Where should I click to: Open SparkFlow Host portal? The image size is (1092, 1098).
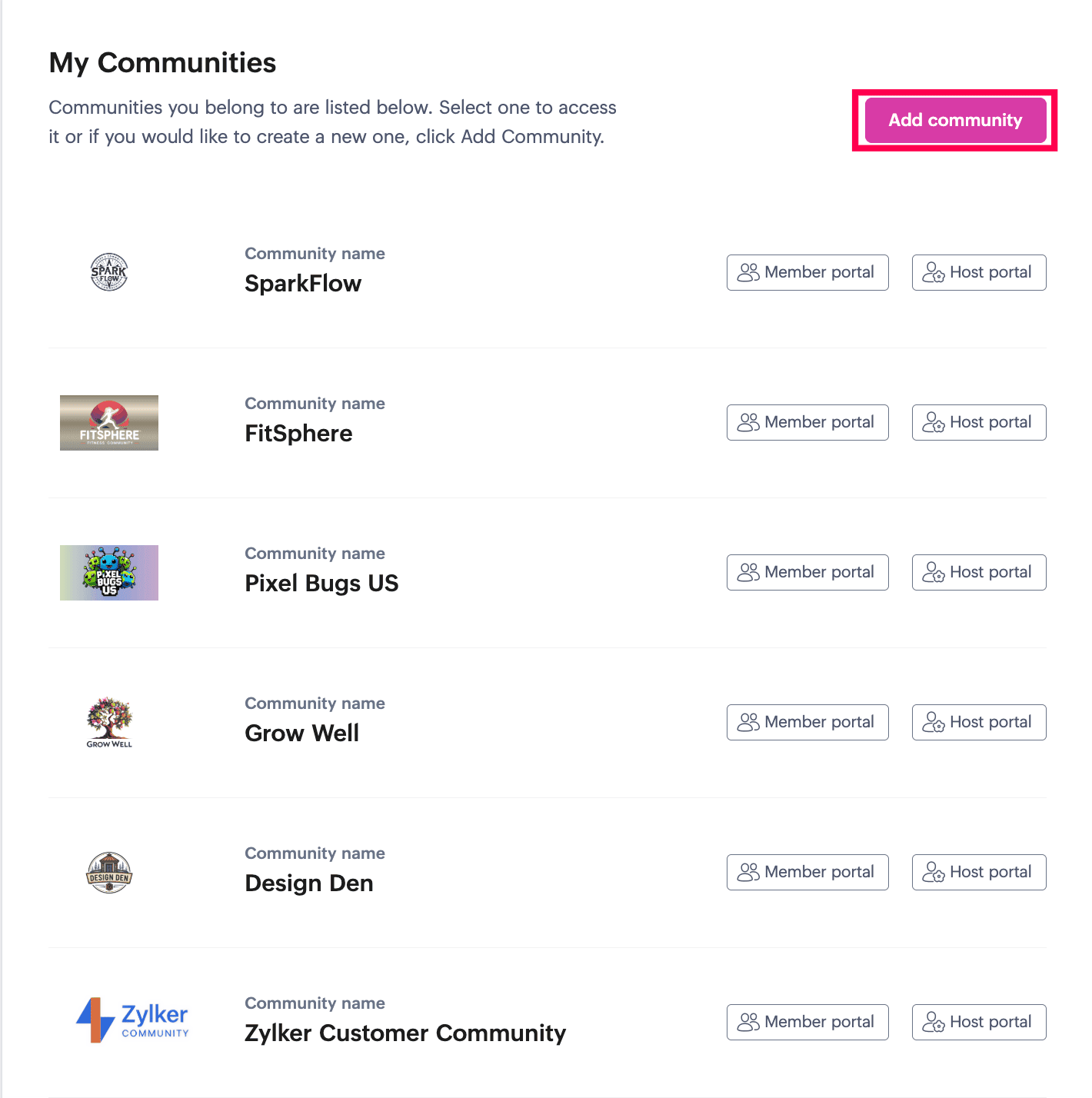click(979, 272)
